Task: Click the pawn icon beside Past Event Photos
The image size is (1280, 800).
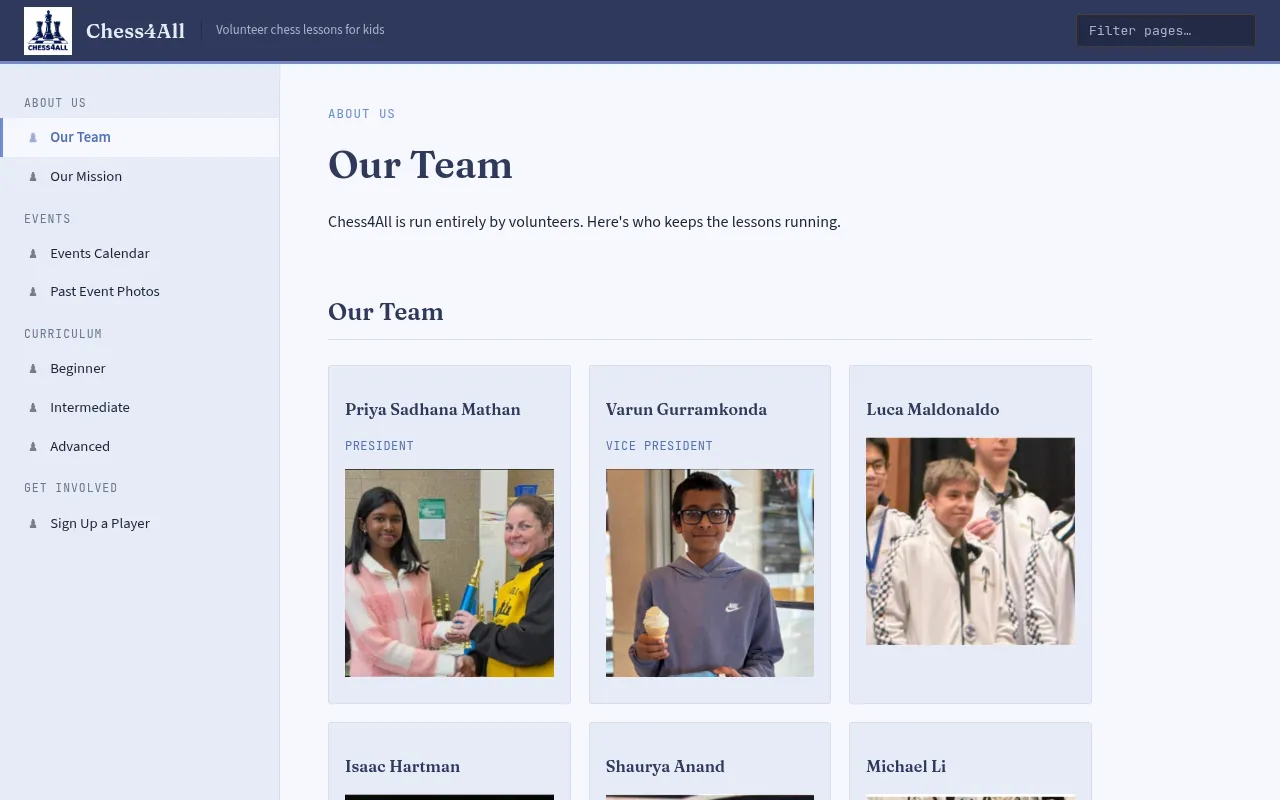Action: [33, 292]
